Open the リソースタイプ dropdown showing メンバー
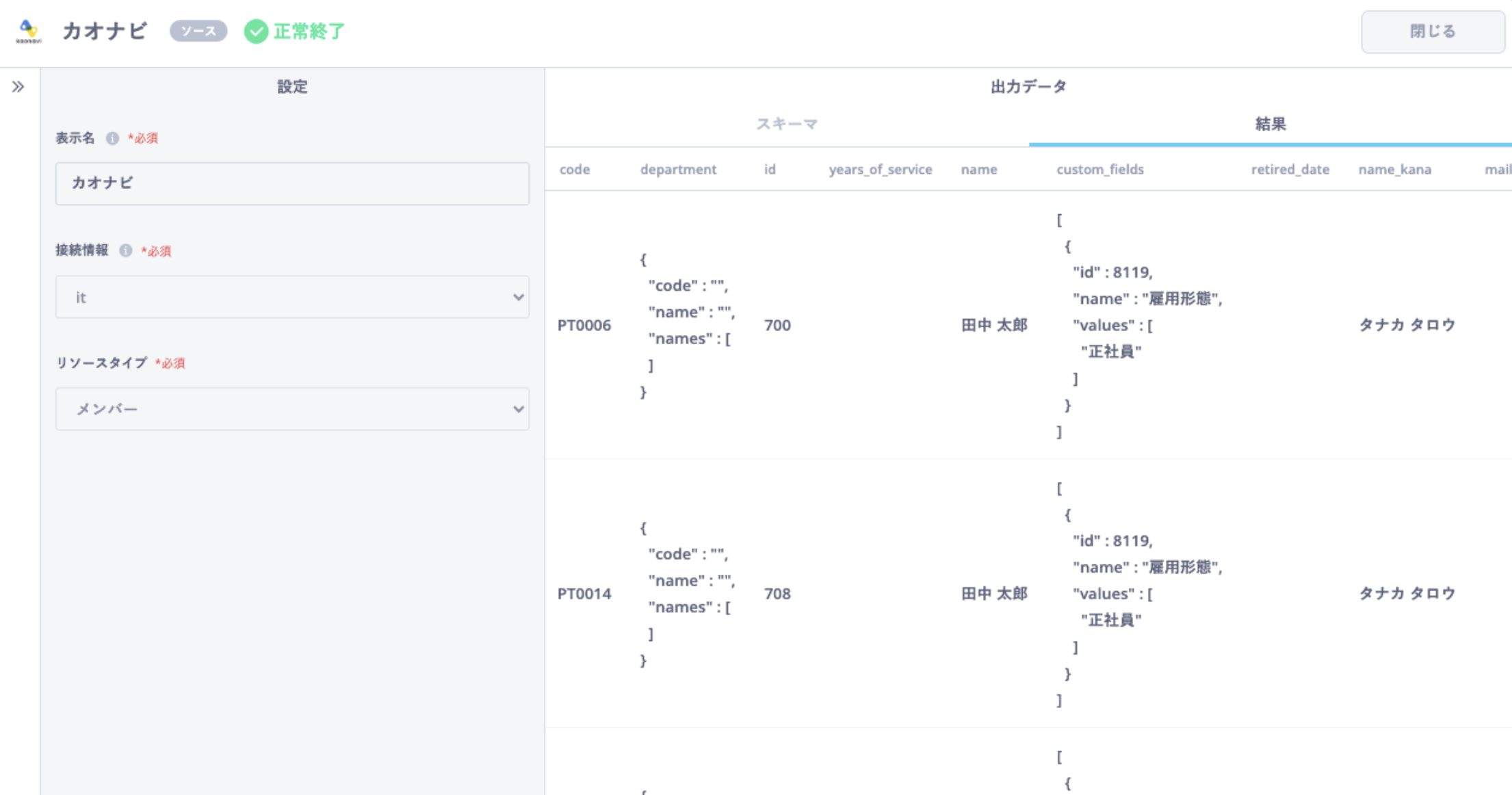Viewport: 1512px width, 795px height. [292, 409]
